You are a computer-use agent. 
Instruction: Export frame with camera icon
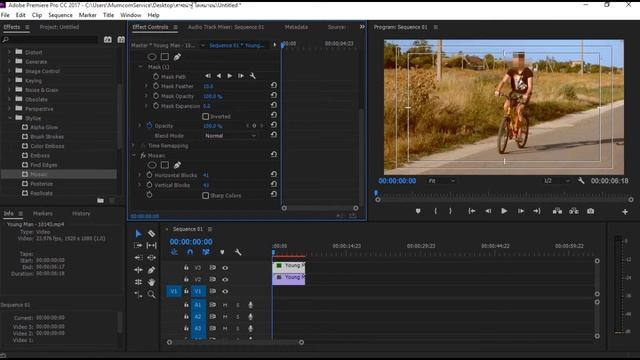tap(591, 211)
